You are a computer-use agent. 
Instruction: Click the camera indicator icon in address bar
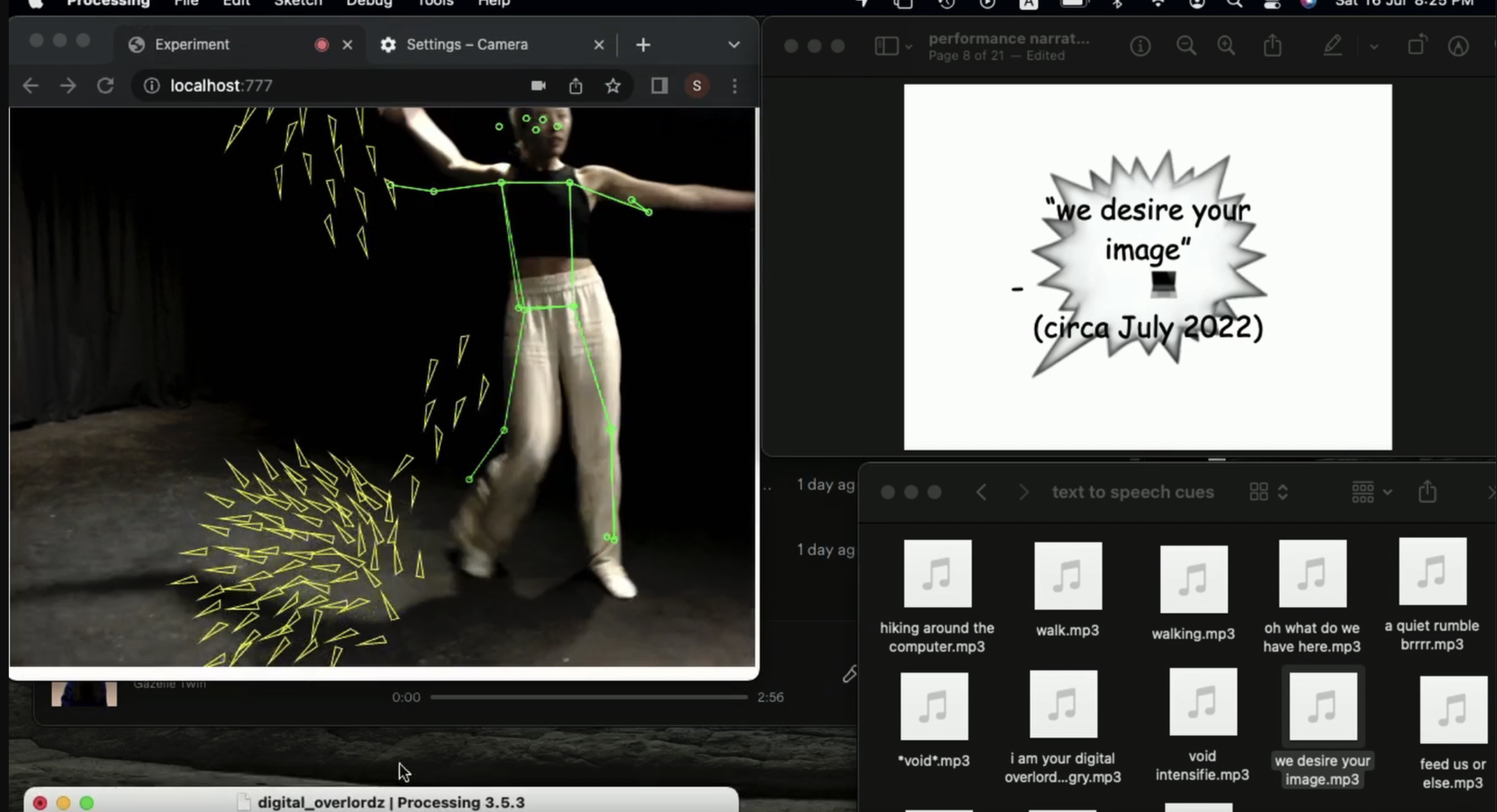pos(538,86)
